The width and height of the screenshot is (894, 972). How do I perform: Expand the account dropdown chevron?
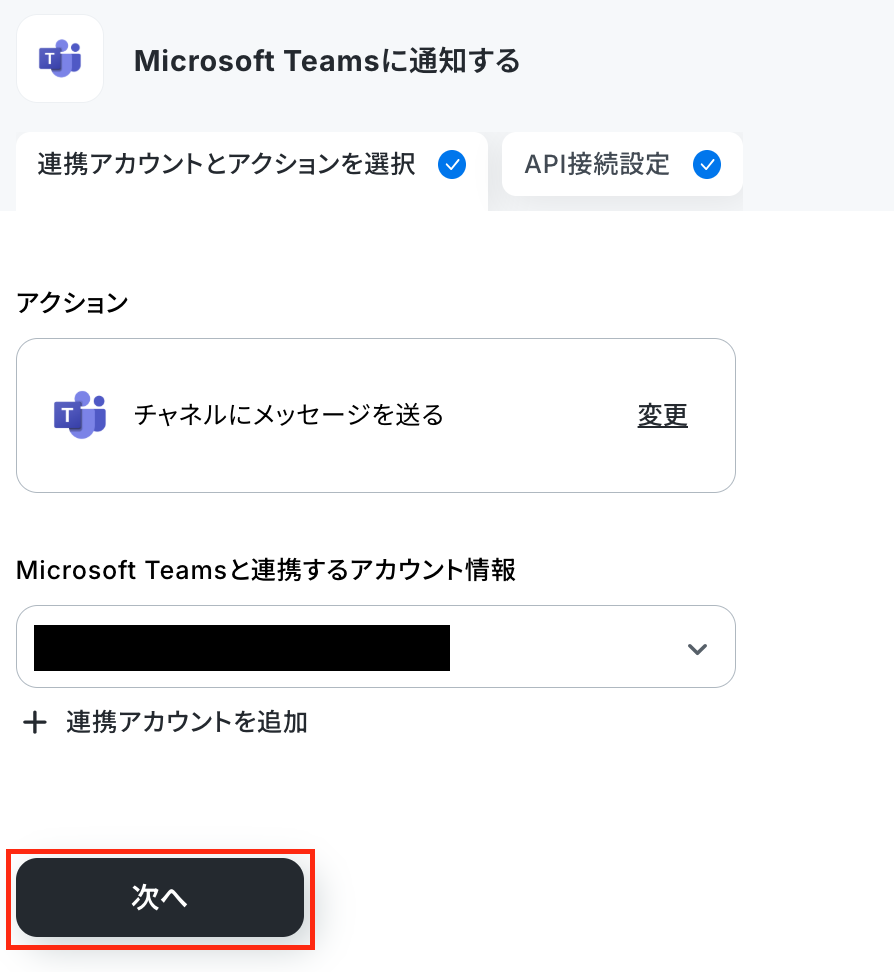point(697,649)
